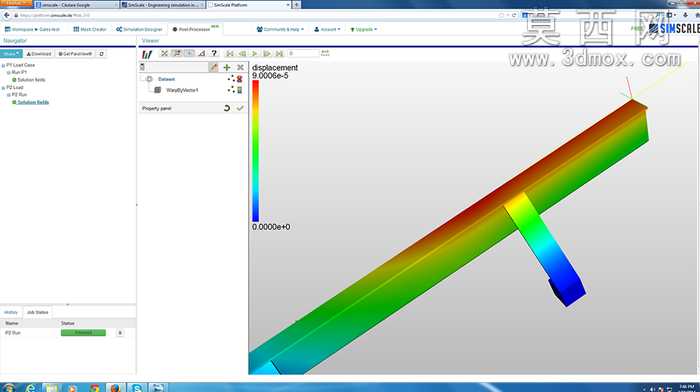Image resolution: width=700 pixels, height=392 pixels.
Task: Collapse the P1 Load Case tree node
Action: [x=3, y=65]
